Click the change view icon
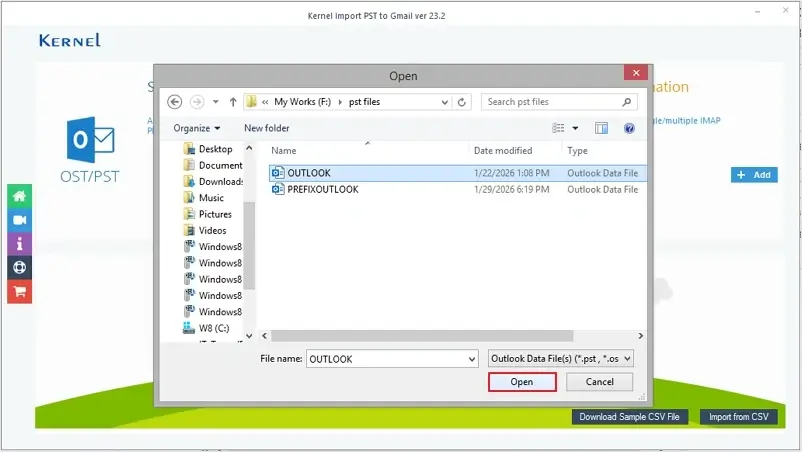The image size is (802, 452). tap(558, 128)
